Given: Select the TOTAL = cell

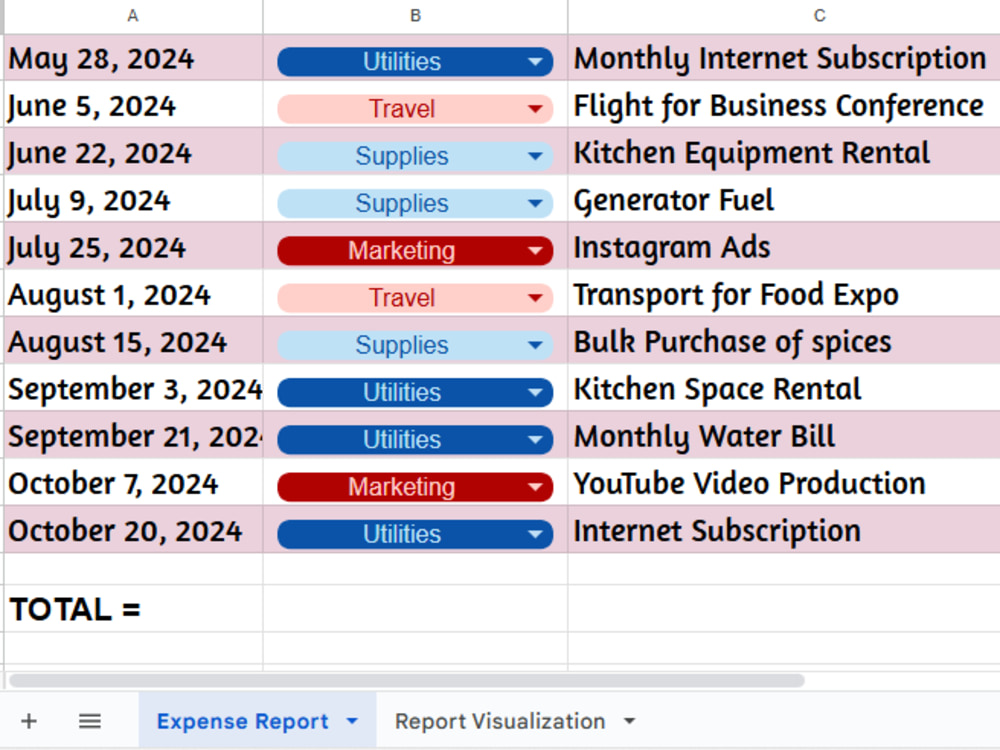Looking at the screenshot, I should pos(133,608).
